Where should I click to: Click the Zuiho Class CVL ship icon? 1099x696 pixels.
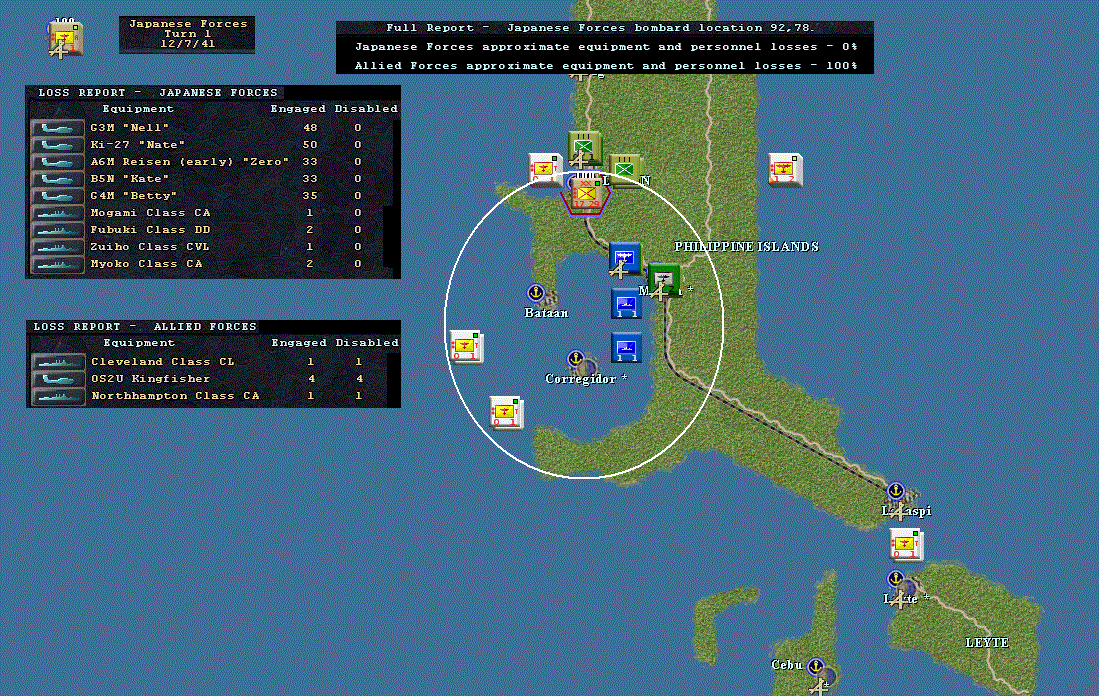click(57, 247)
